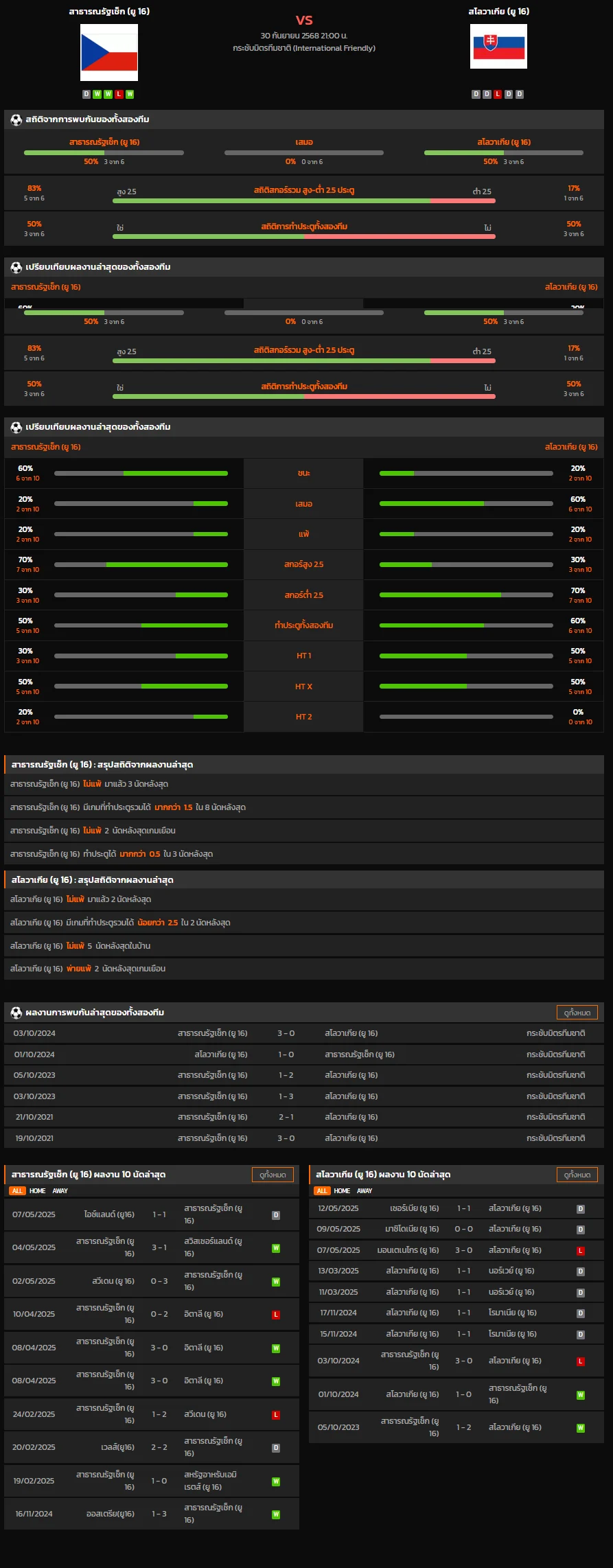The image size is (613, 1568).
Task: Click the soccer ball icon beside ผลงานการพบกันล่าสุดของทั้งสองทีม
Action: [16, 1013]
